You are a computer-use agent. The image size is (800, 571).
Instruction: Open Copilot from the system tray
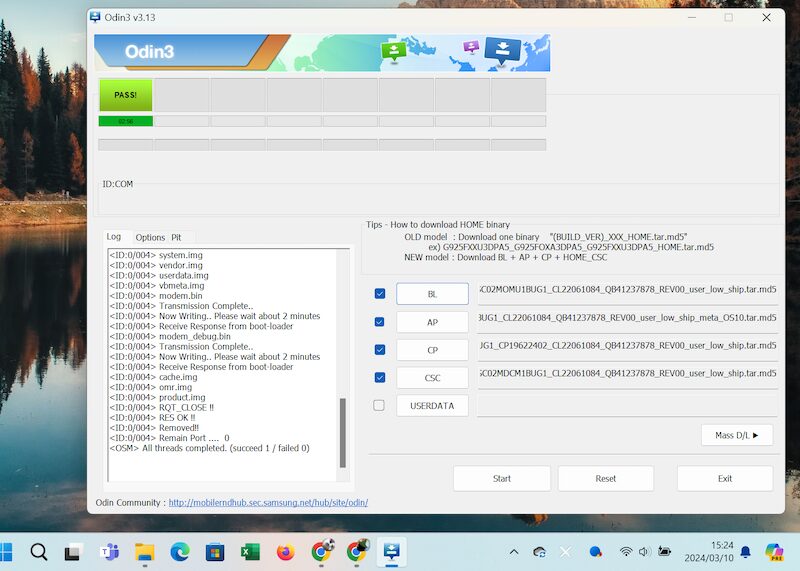tap(773, 551)
